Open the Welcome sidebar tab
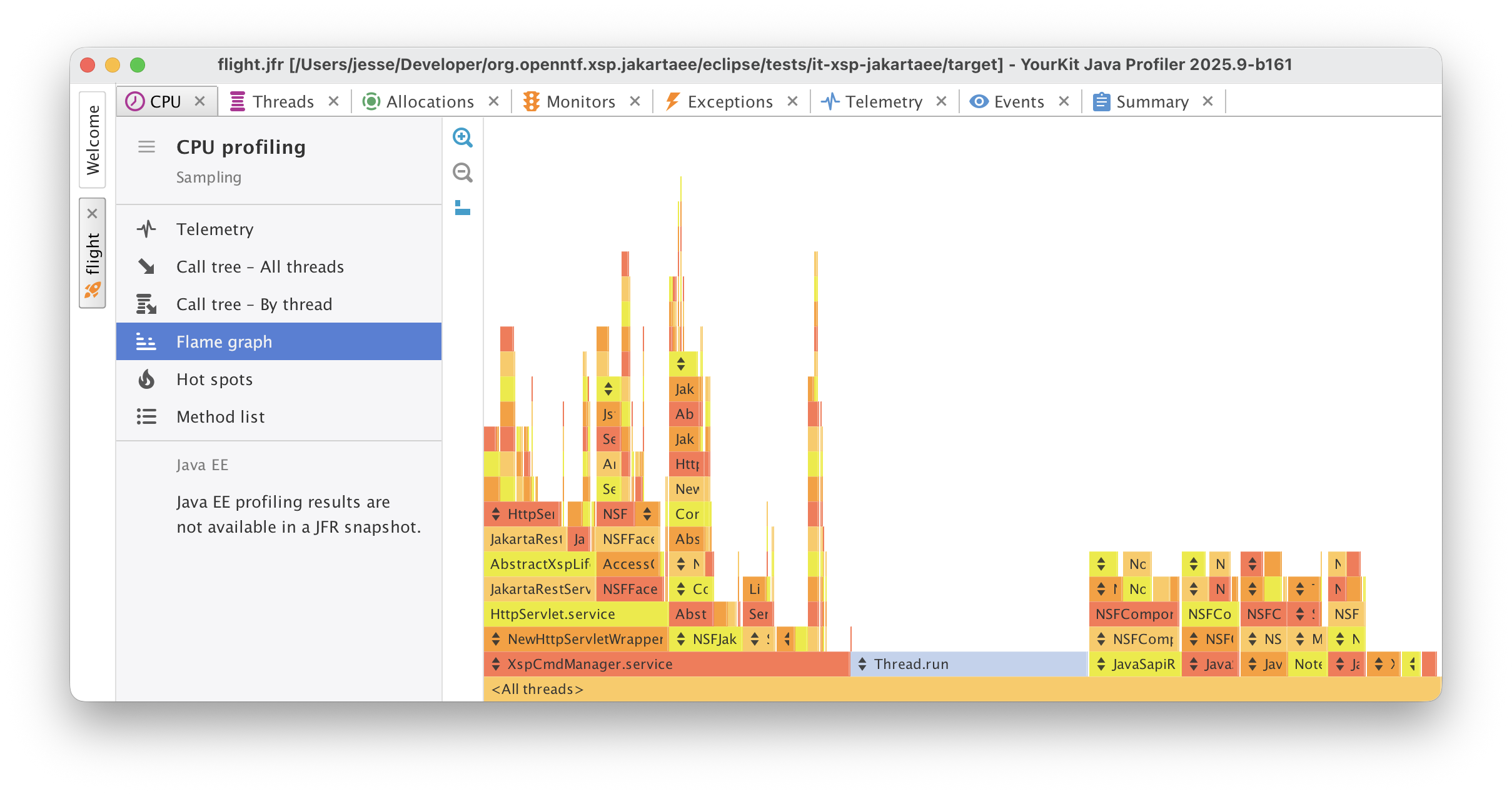 [x=94, y=139]
